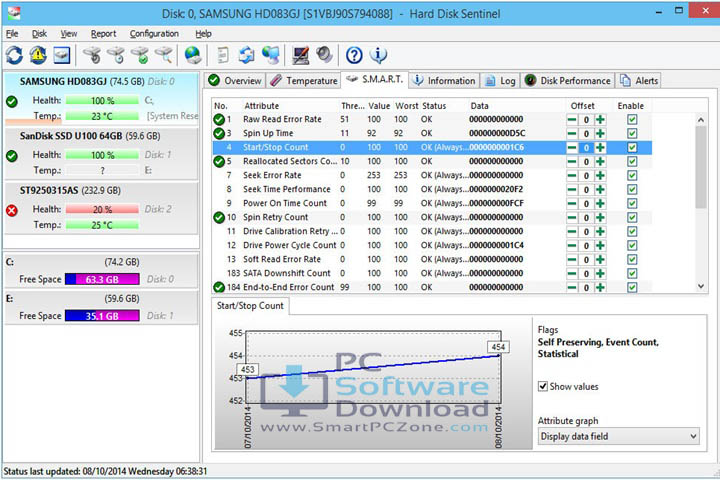Uncheck the Show values checkbox
Screen dimensions: 720x480
click(x=543, y=386)
